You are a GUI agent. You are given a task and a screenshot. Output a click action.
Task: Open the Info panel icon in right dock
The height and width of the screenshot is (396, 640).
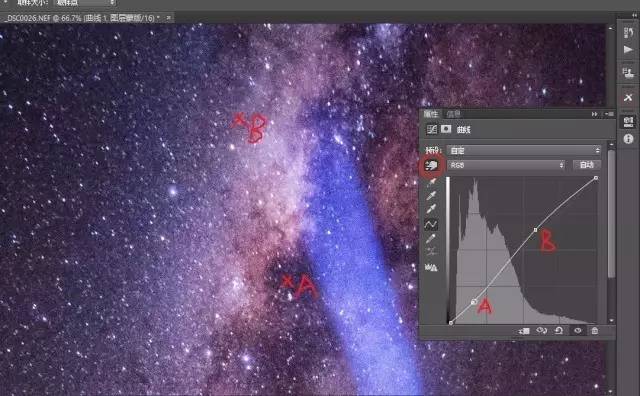[x=628, y=139]
